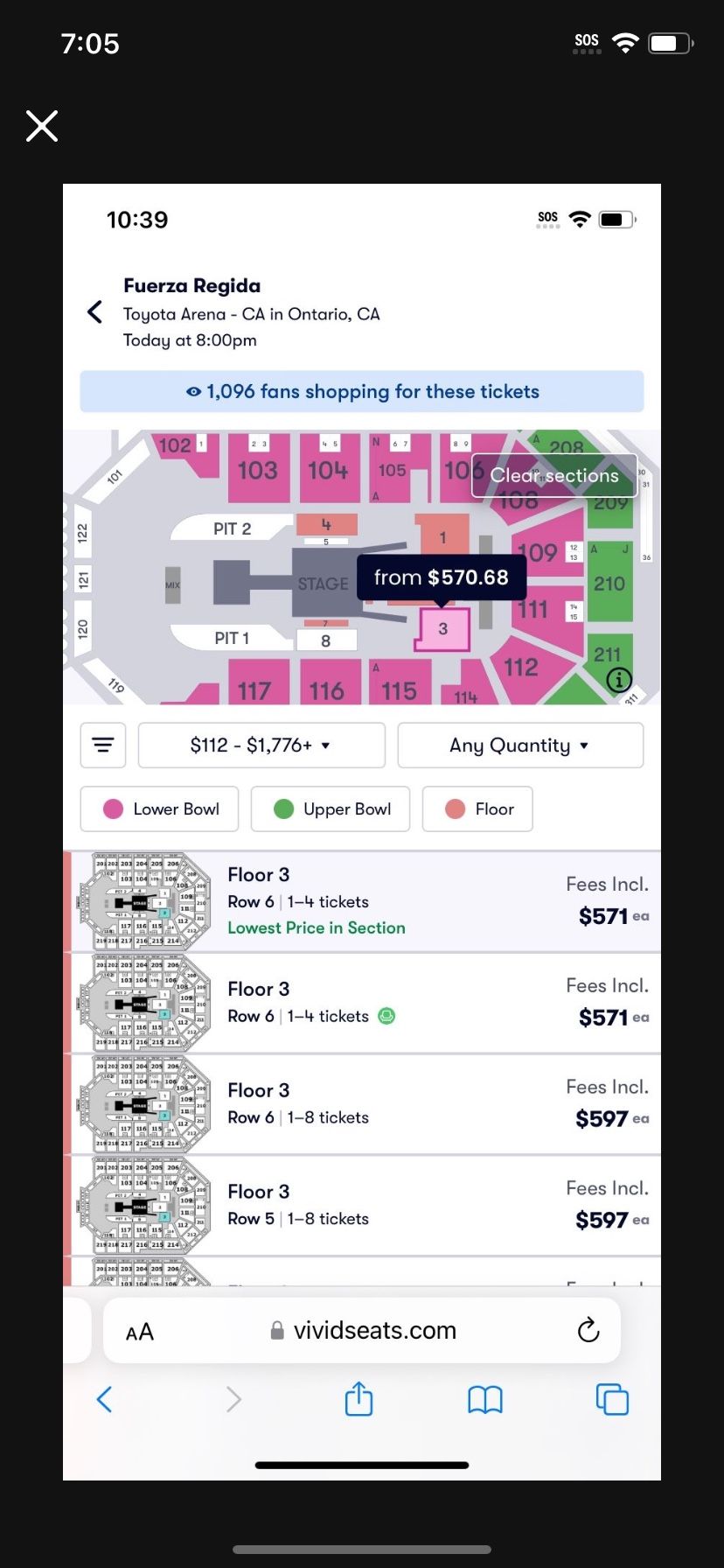
Task: Reload the page in Safari
Action: point(588,1330)
